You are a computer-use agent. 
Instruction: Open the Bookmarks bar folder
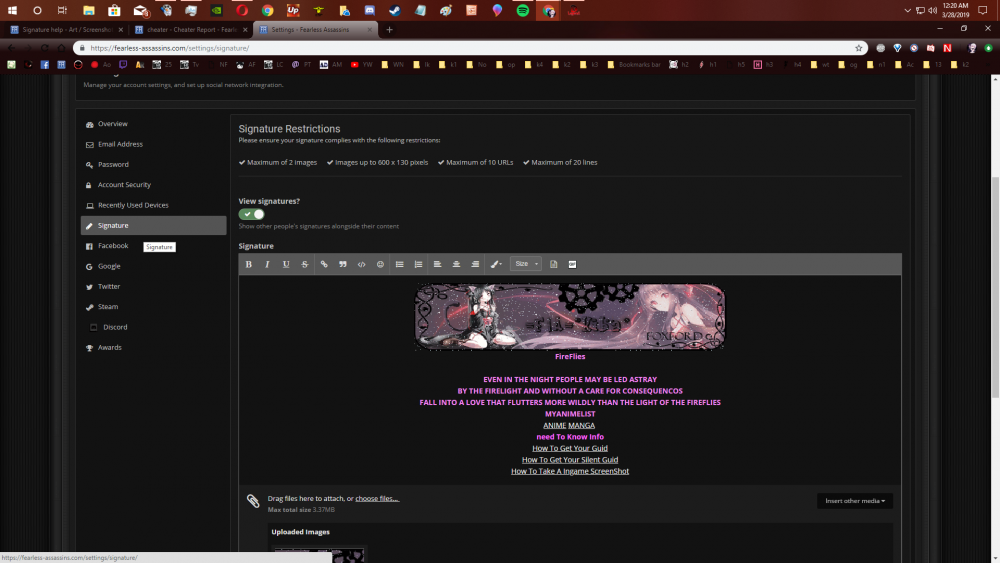[634, 64]
